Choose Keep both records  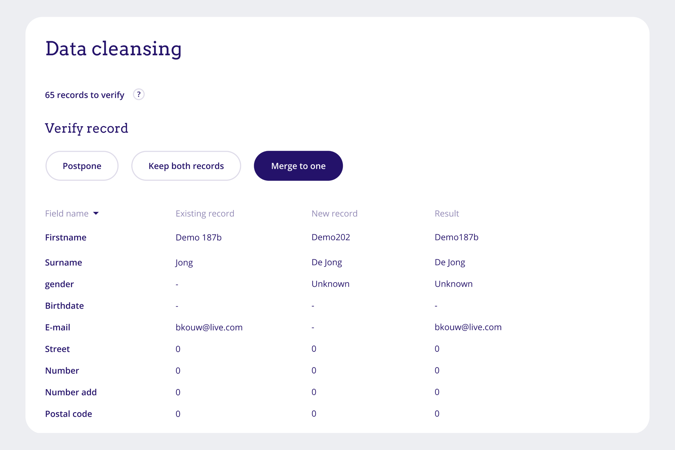pyautogui.click(x=186, y=166)
